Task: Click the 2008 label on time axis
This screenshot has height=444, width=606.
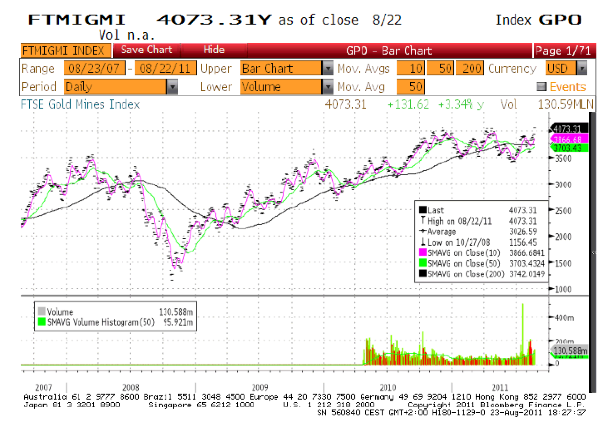Action: pyautogui.click(x=131, y=387)
